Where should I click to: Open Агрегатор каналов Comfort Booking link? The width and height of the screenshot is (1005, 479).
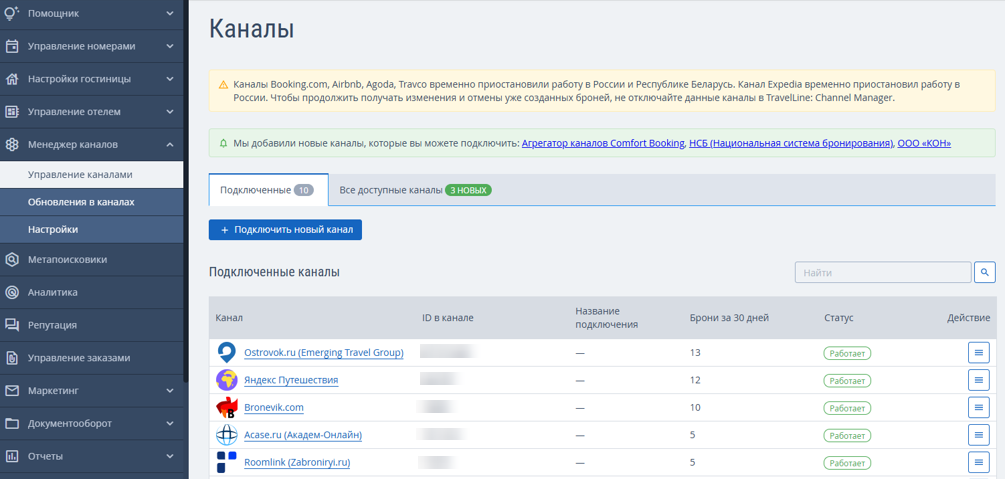[x=603, y=144]
